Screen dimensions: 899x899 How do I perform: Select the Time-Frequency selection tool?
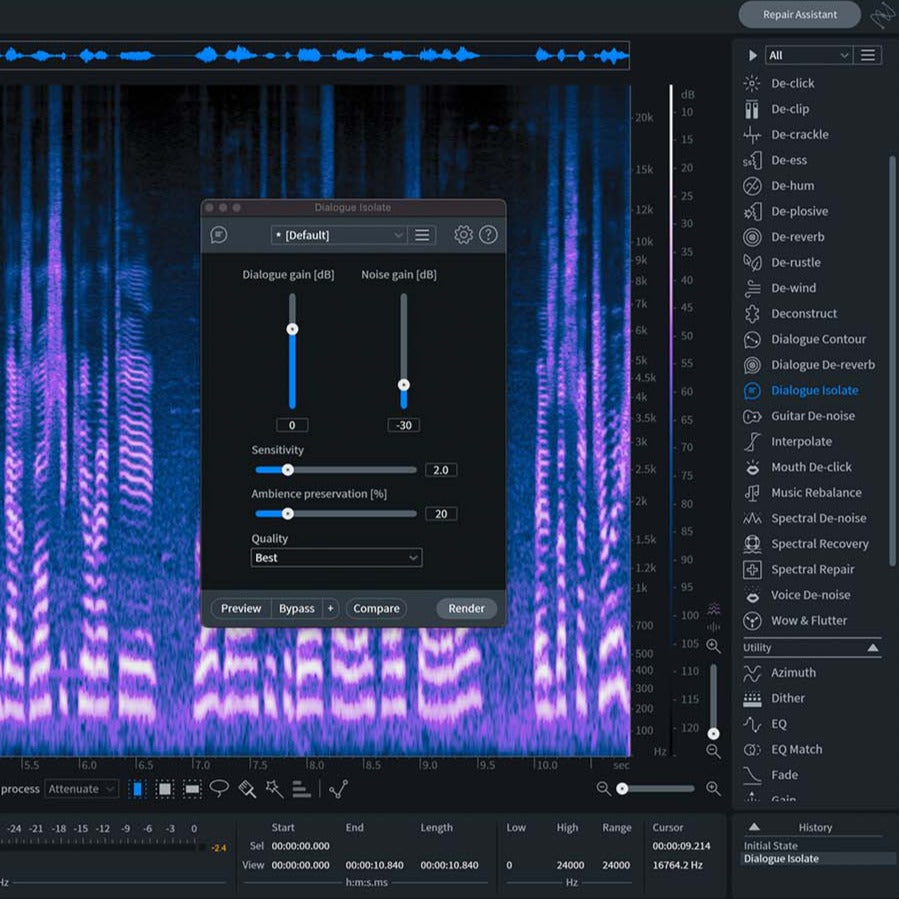(x=163, y=788)
